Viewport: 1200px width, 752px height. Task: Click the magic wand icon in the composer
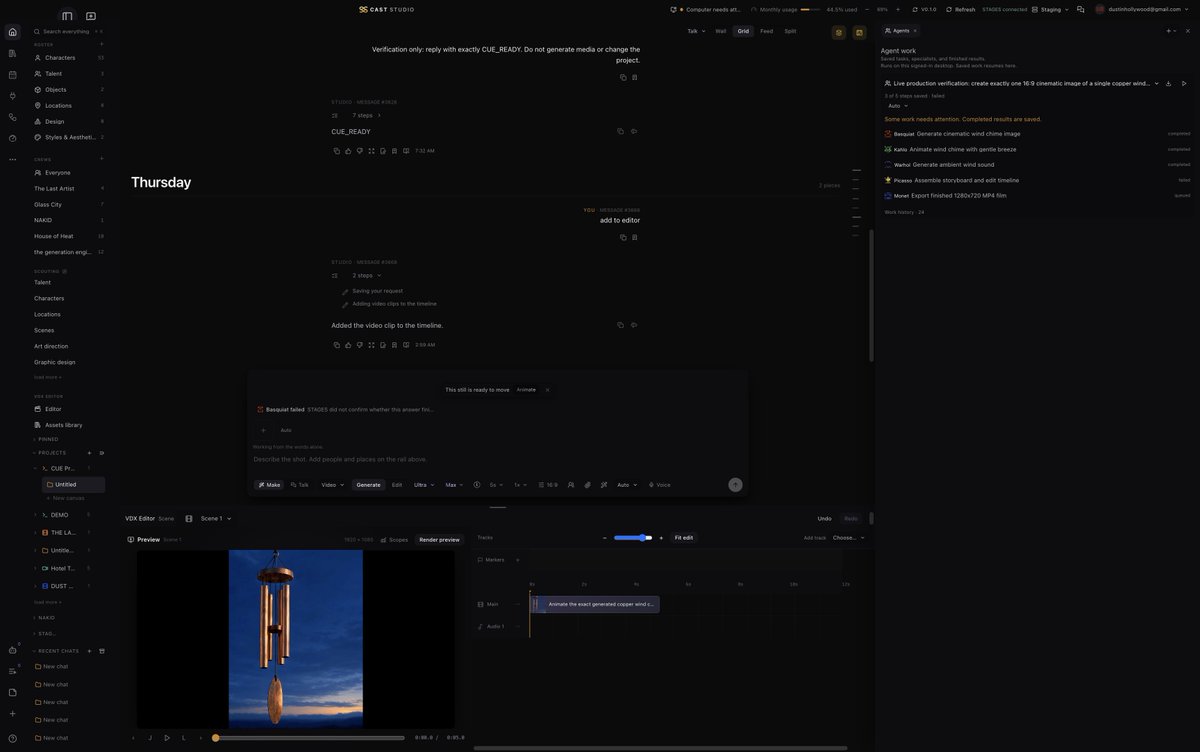pos(604,485)
